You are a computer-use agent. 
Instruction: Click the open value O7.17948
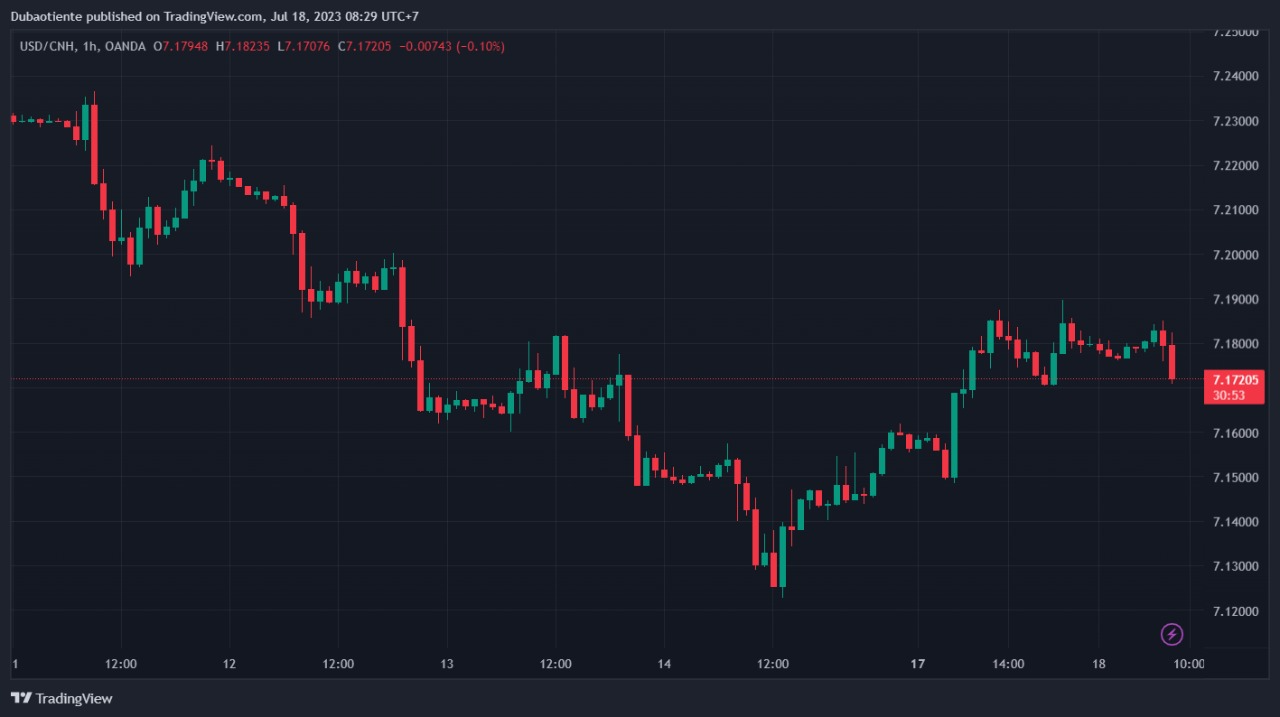pyautogui.click(x=181, y=46)
